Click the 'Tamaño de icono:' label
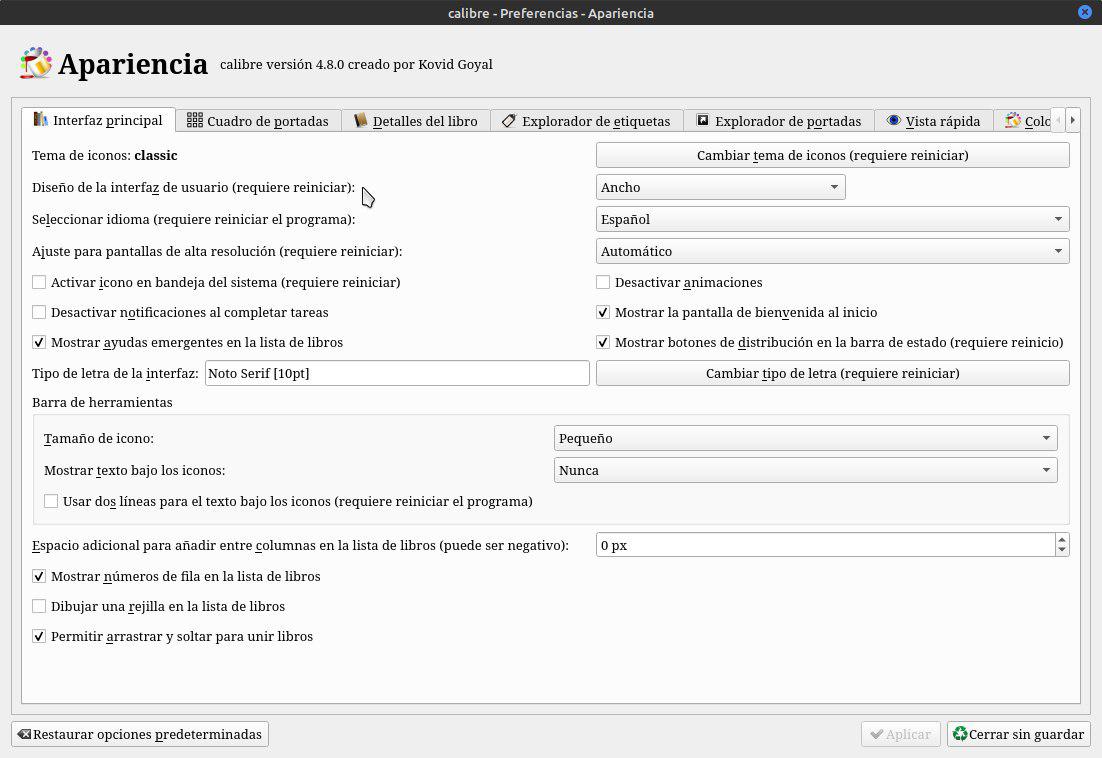The height and width of the screenshot is (758, 1102). click(x=99, y=438)
